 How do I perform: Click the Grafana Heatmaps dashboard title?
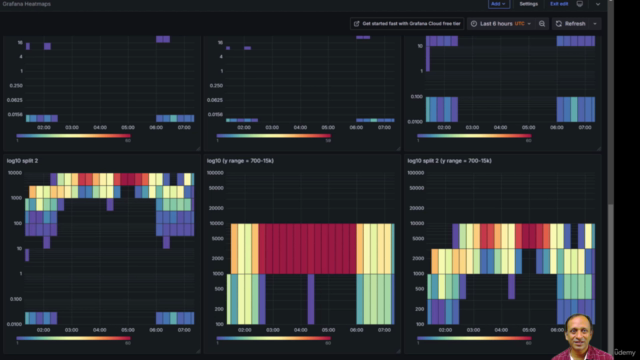pyautogui.click(x=27, y=4)
